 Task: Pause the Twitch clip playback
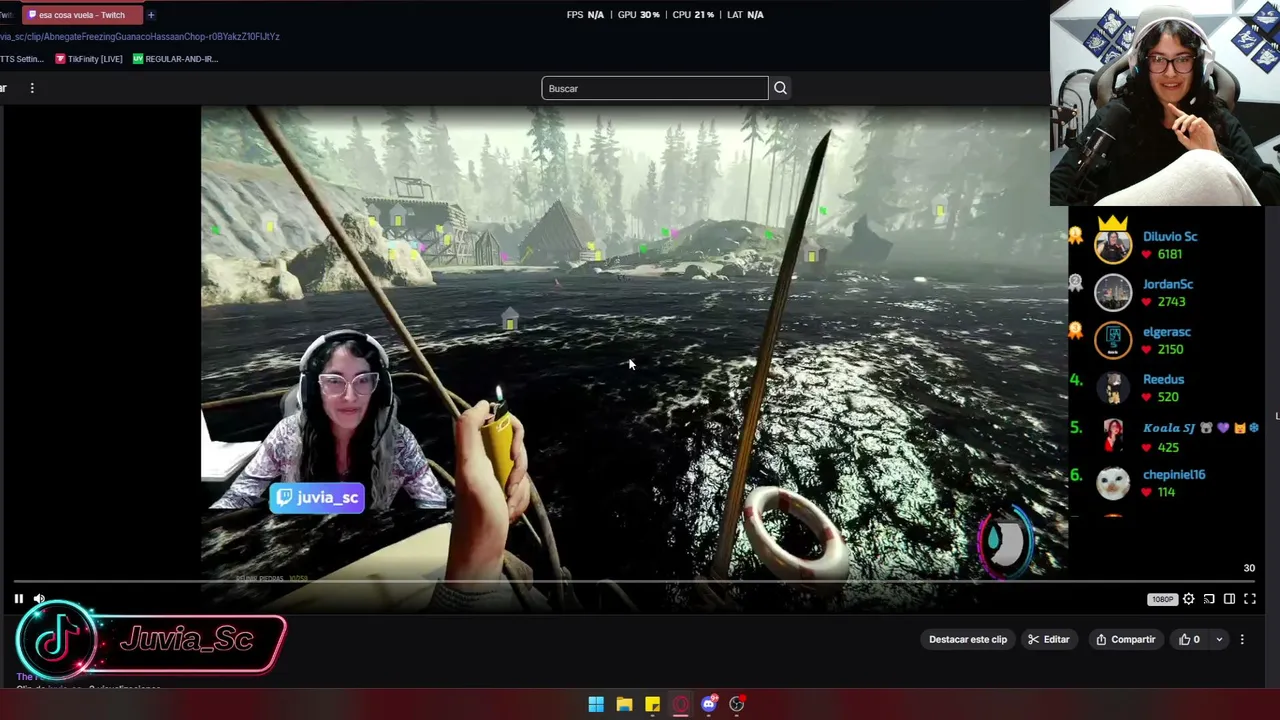coord(18,599)
